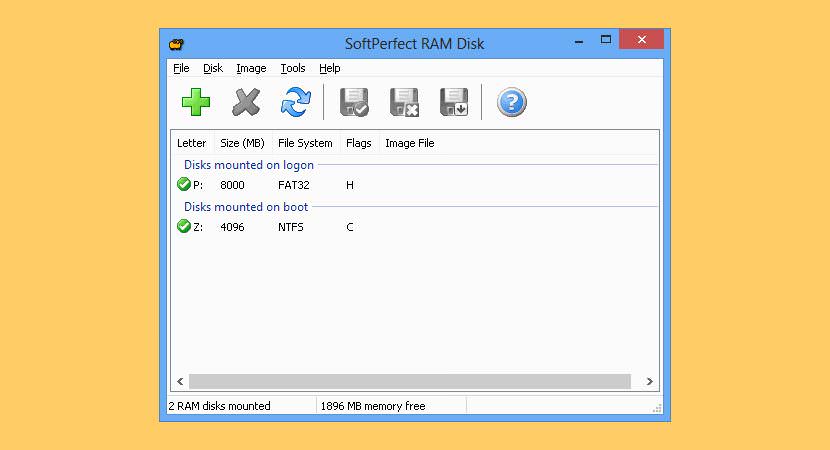Click the NTFS file system cell
Viewport: 830px width, 450px height.
[291, 227]
